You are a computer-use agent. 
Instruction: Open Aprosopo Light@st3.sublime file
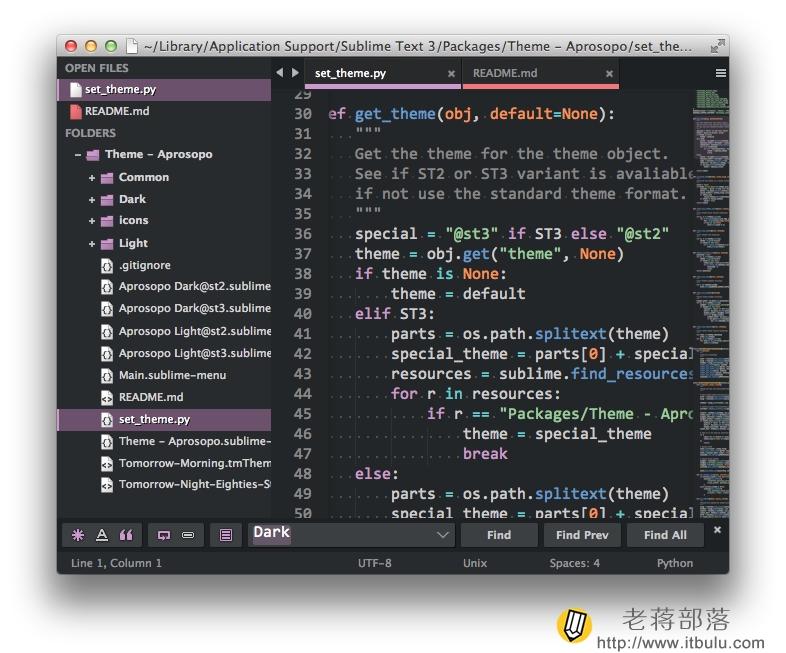click(x=194, y=353)
